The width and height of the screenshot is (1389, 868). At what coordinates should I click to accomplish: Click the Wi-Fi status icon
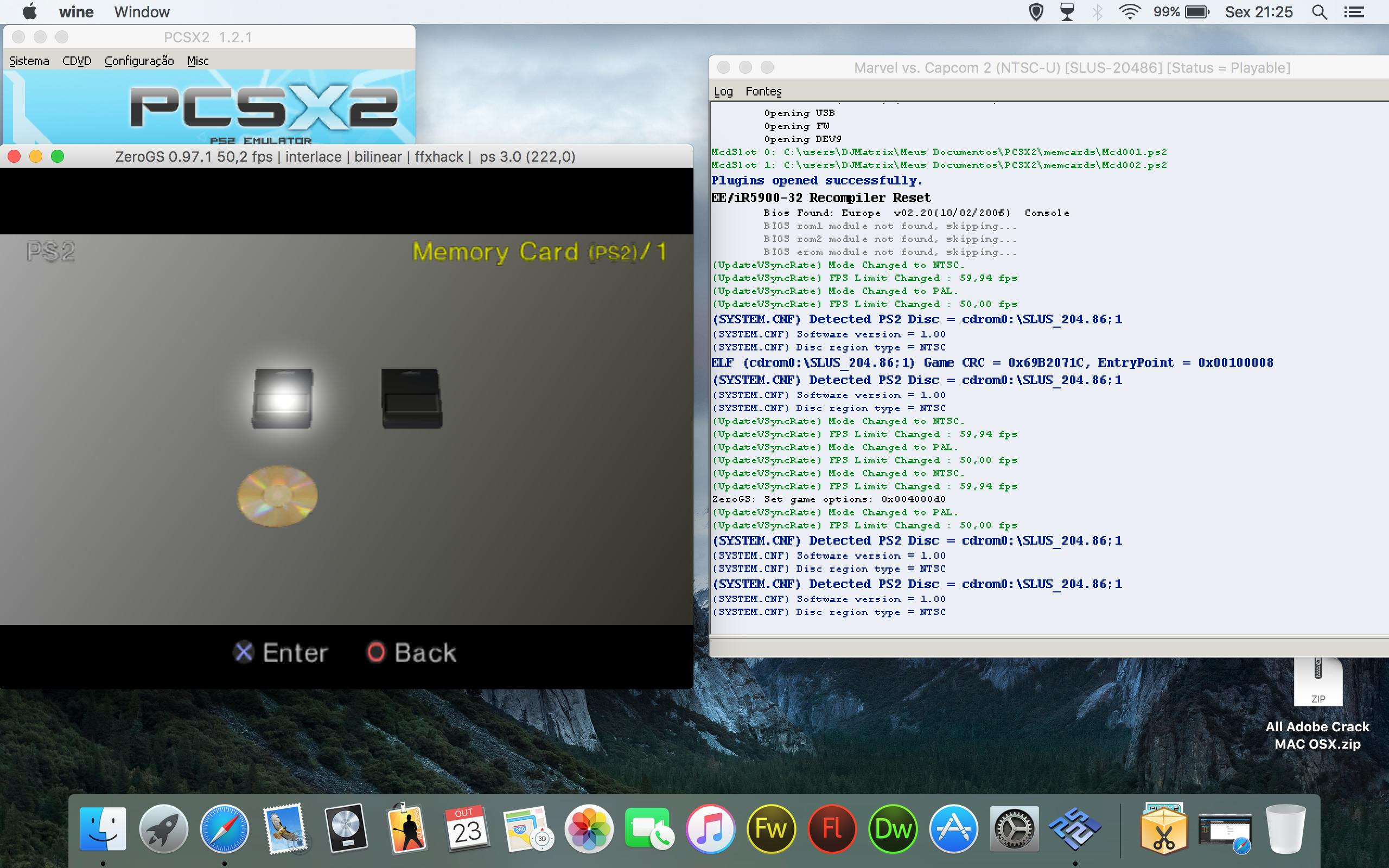coord(1129,12)
